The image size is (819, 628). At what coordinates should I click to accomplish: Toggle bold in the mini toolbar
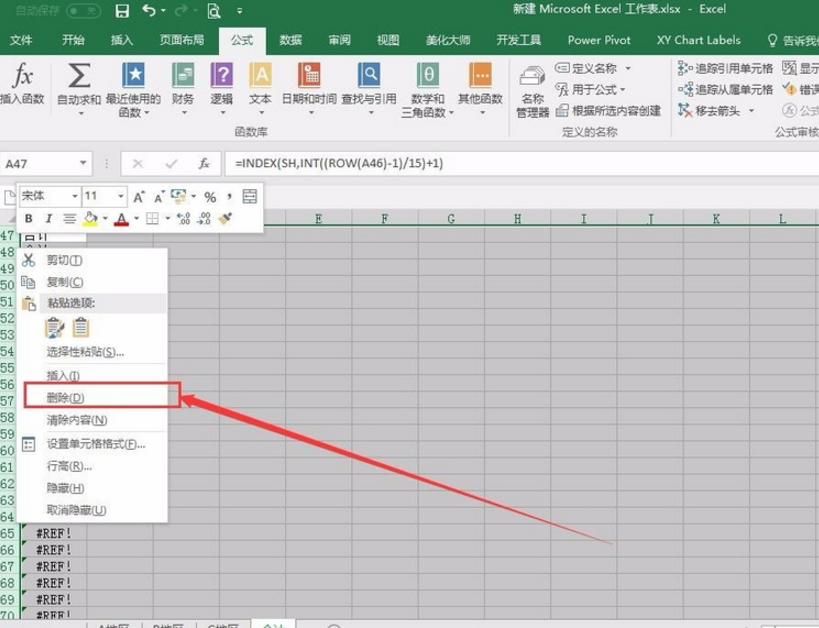(29, 219)
